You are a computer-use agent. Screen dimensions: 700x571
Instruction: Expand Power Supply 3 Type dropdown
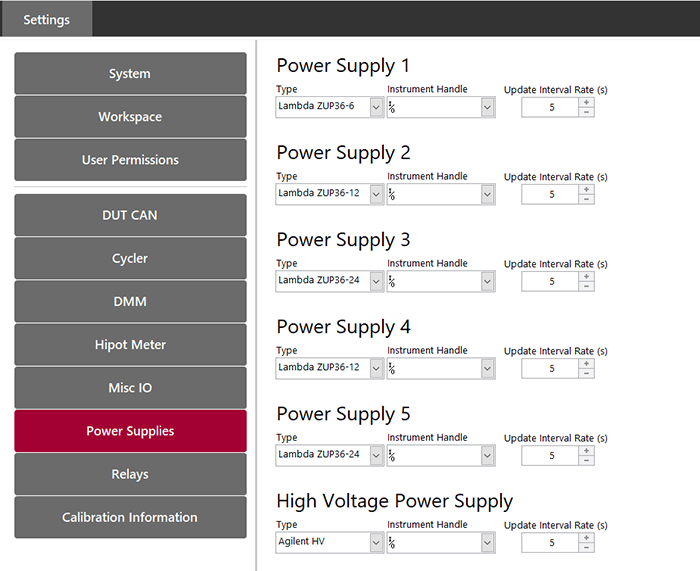pyautogui.click(x=376, y=281)
